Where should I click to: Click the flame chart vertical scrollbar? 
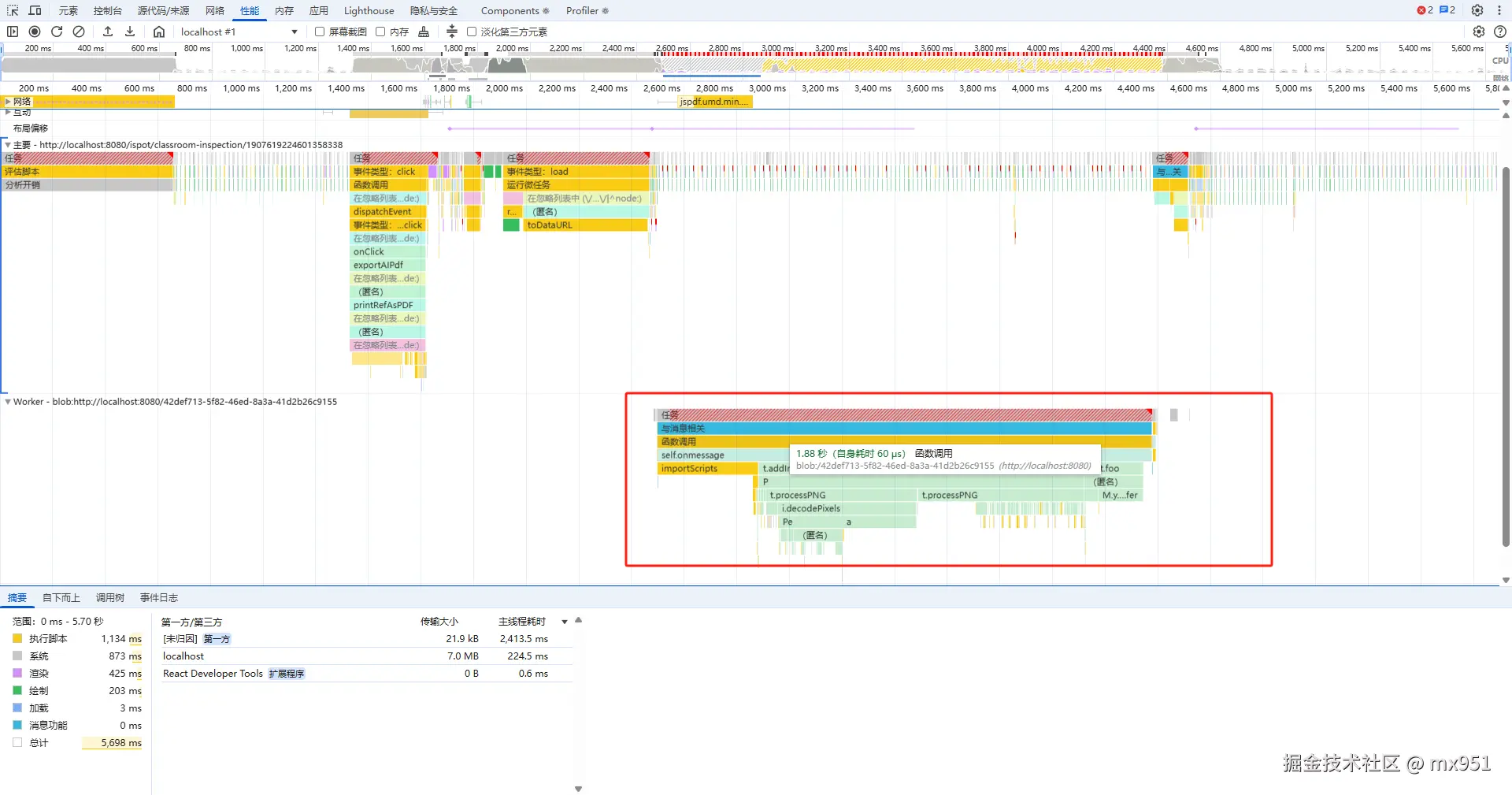1506,357
